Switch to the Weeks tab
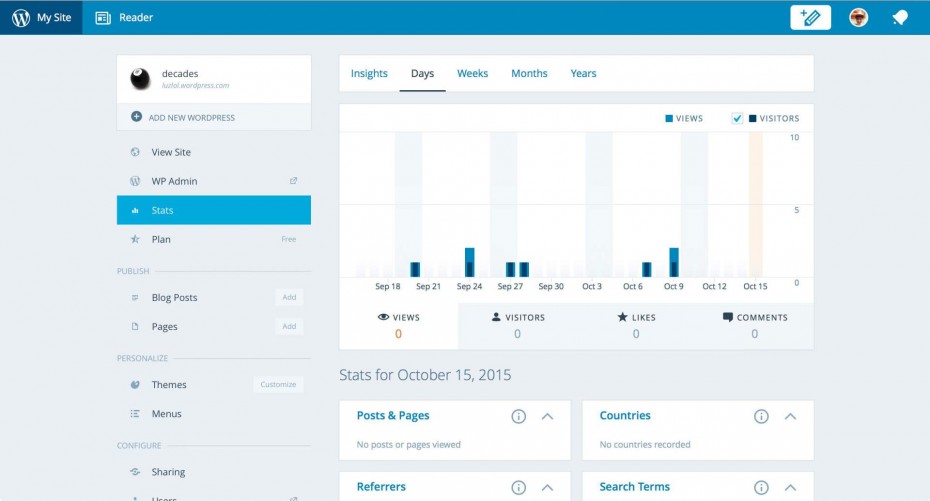Screen dimensions: 930x501 pyautogui.click(x=473, y=74)
